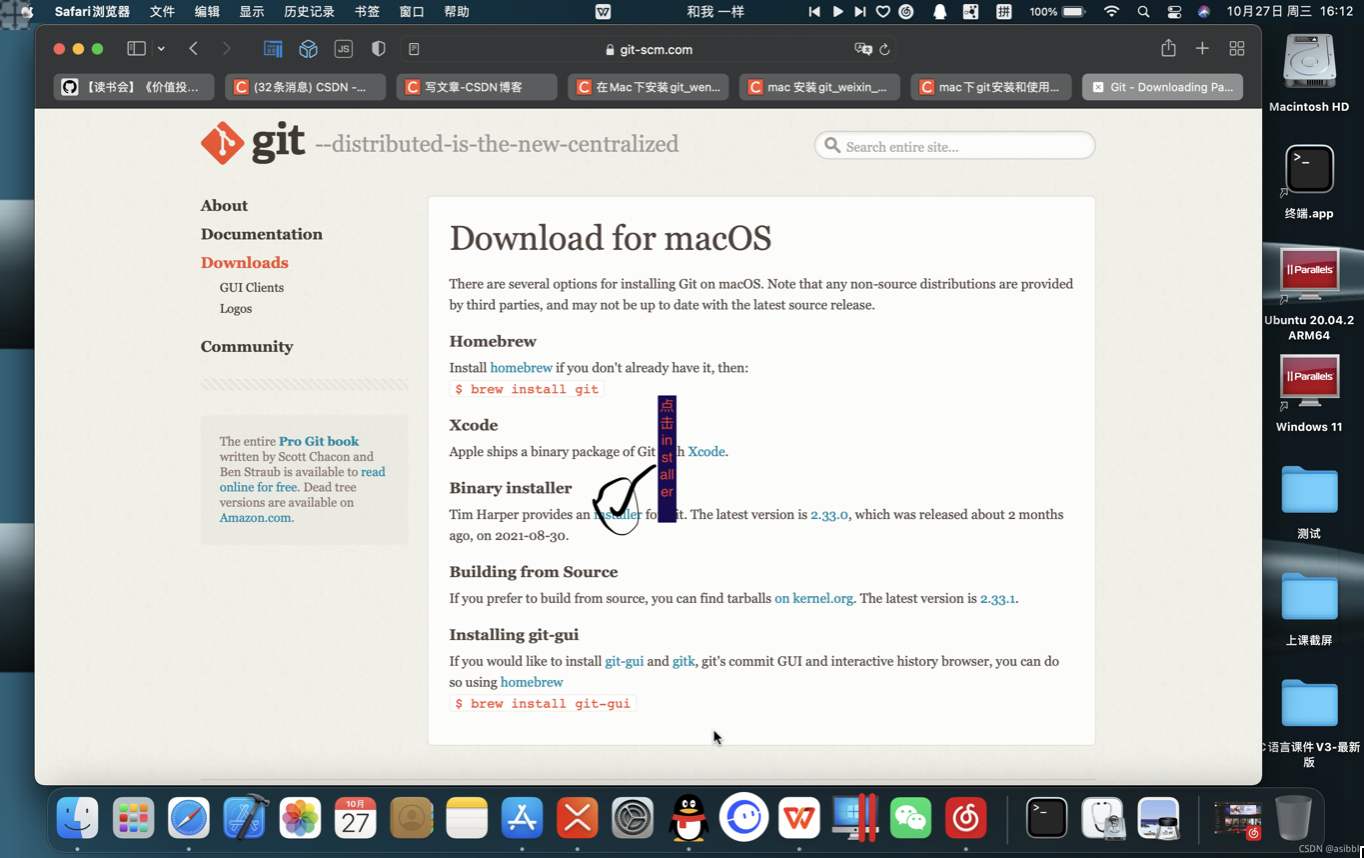
Task: Click the git logo on the page
Action: 252,143
